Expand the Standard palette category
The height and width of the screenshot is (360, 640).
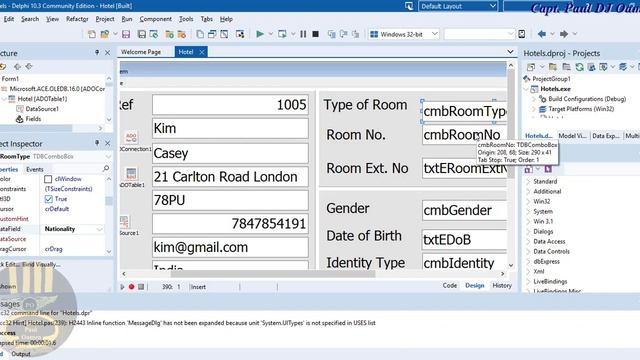(528, 182)
